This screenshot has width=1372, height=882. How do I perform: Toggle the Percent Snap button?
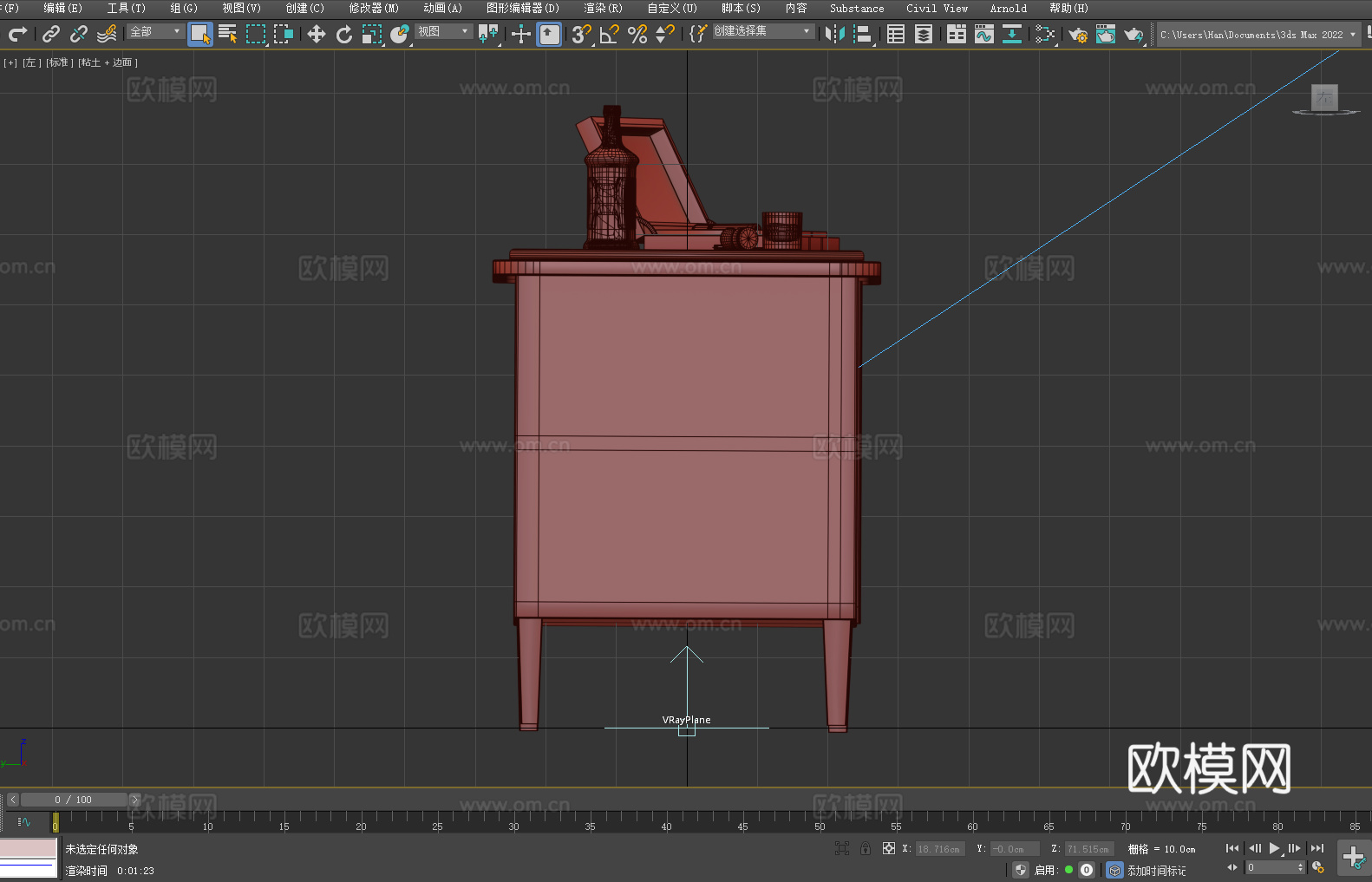click(x=637, y=34)
